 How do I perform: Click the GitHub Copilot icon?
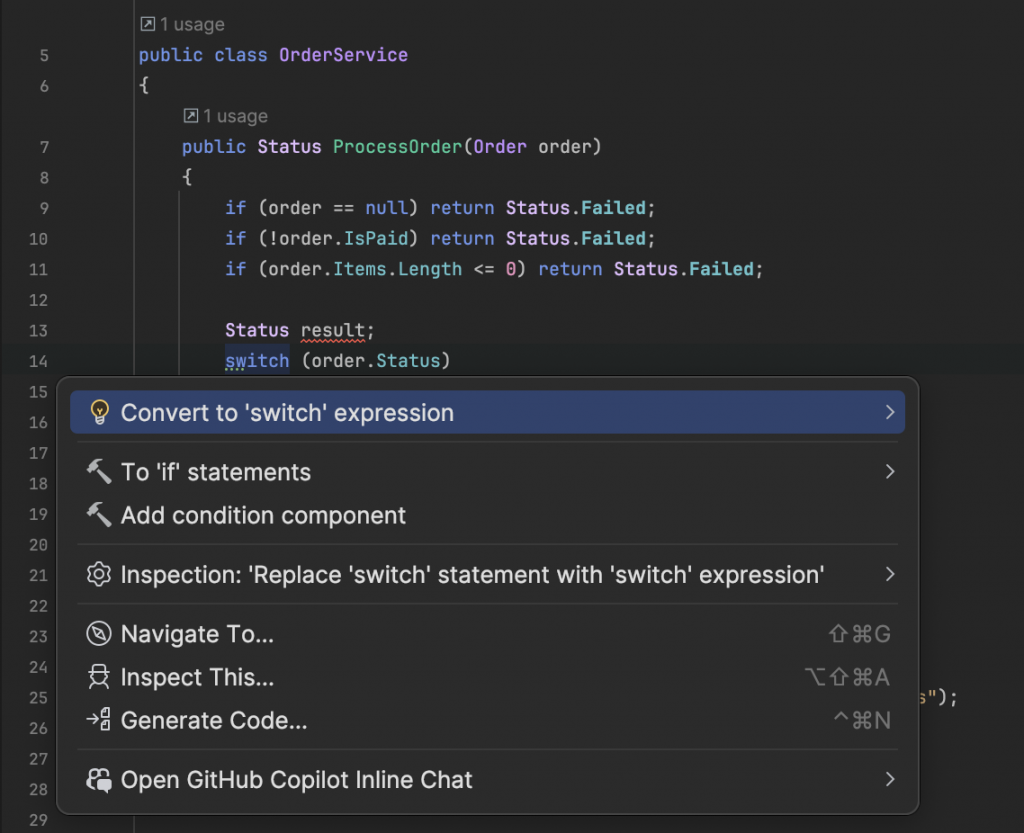tap(99, 780)
